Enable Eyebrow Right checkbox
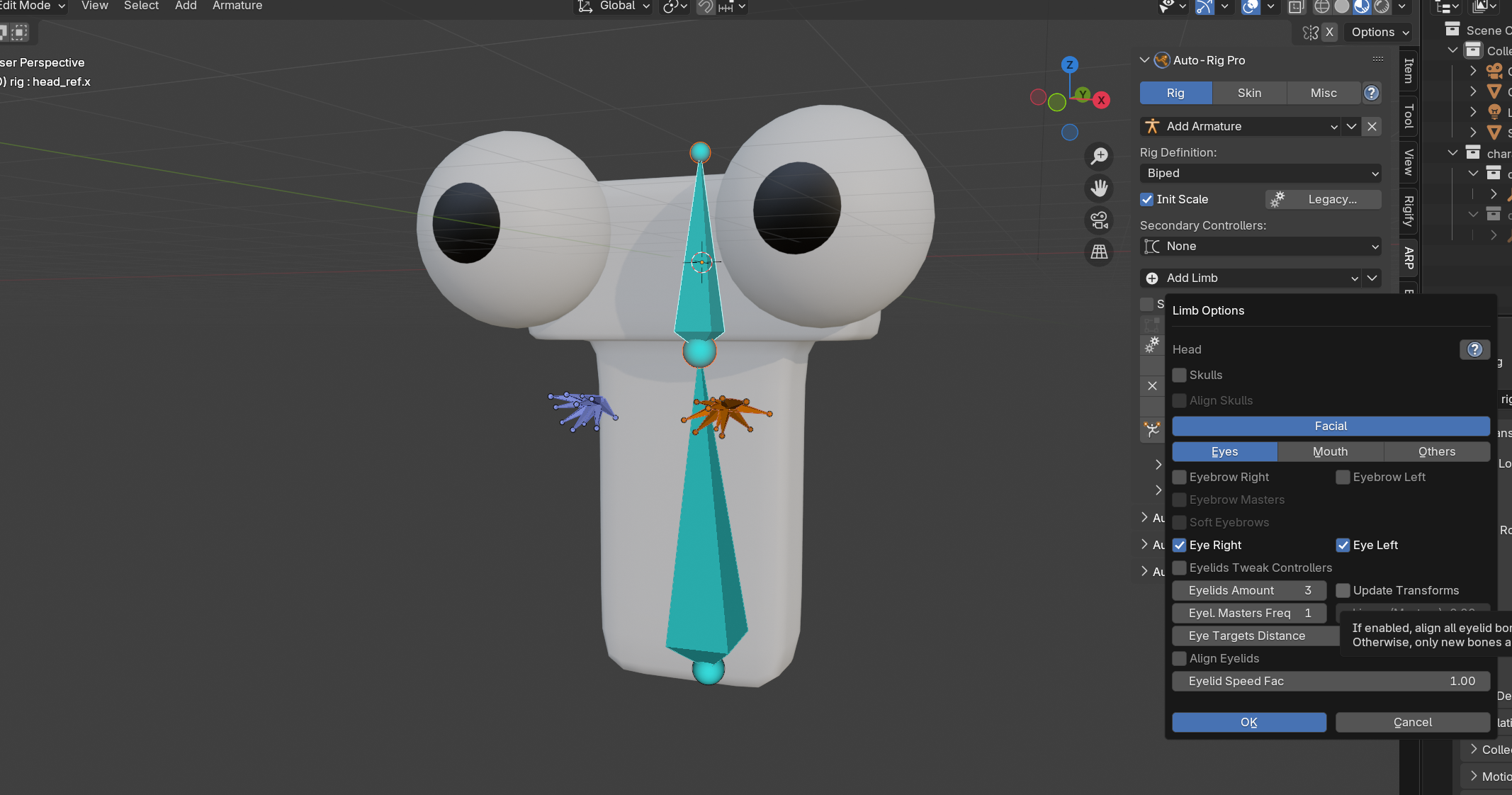This screenshot has height=795, width=1512. (x=1179, y=477)
